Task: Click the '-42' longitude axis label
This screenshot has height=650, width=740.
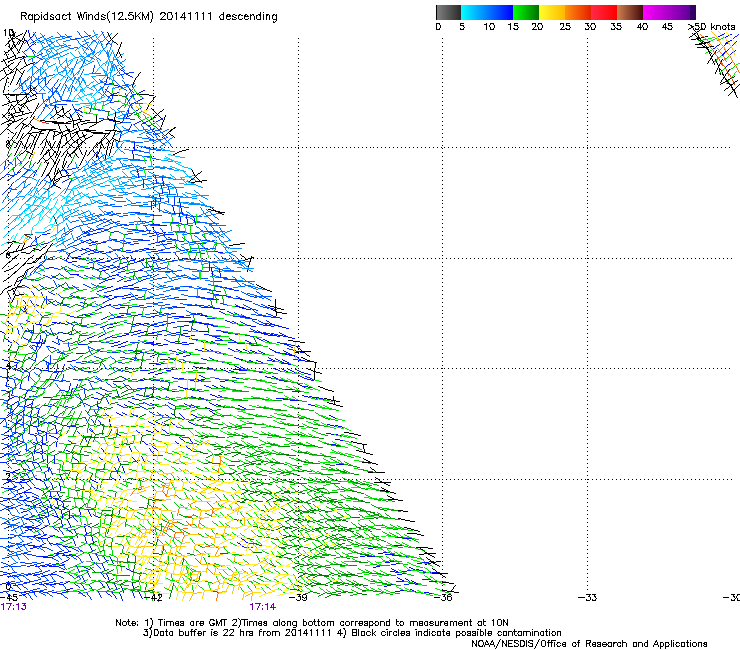Action: pyautogui.click(x=153, y=598)
